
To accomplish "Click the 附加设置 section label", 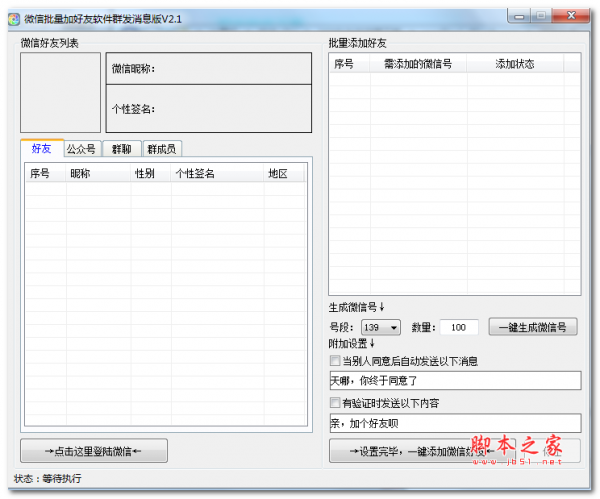I will (x=351, y=343).
